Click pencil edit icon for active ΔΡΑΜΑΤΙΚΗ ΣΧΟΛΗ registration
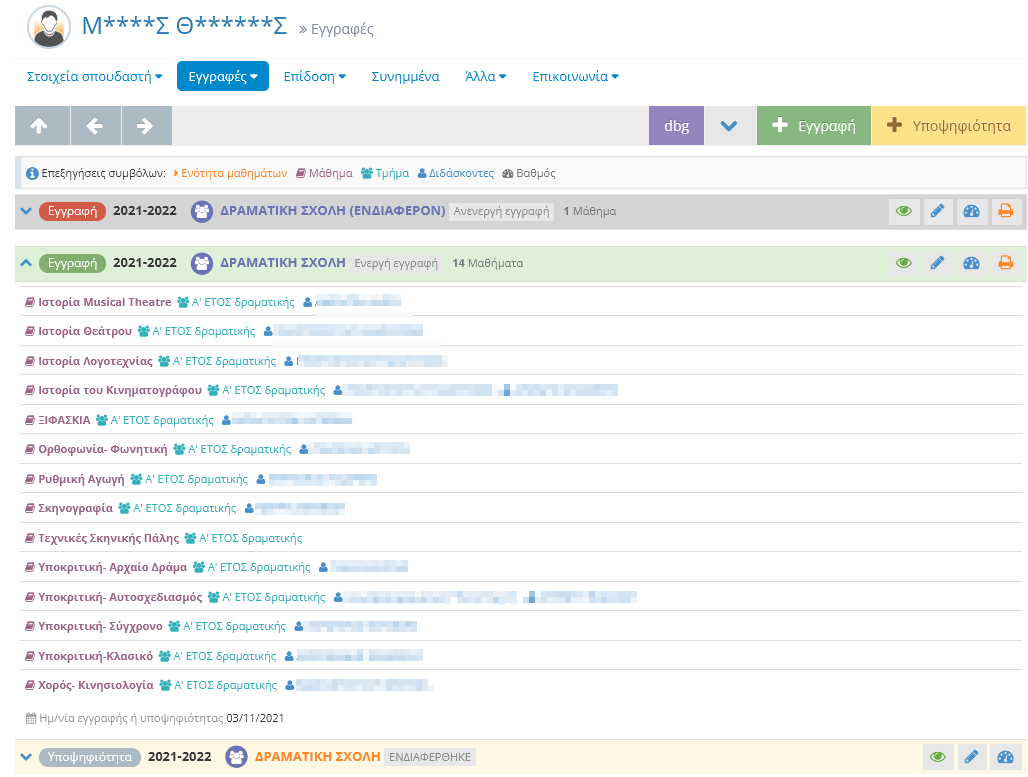The height and width of the screenshot is (777, 1028). (x=937, y=263)
